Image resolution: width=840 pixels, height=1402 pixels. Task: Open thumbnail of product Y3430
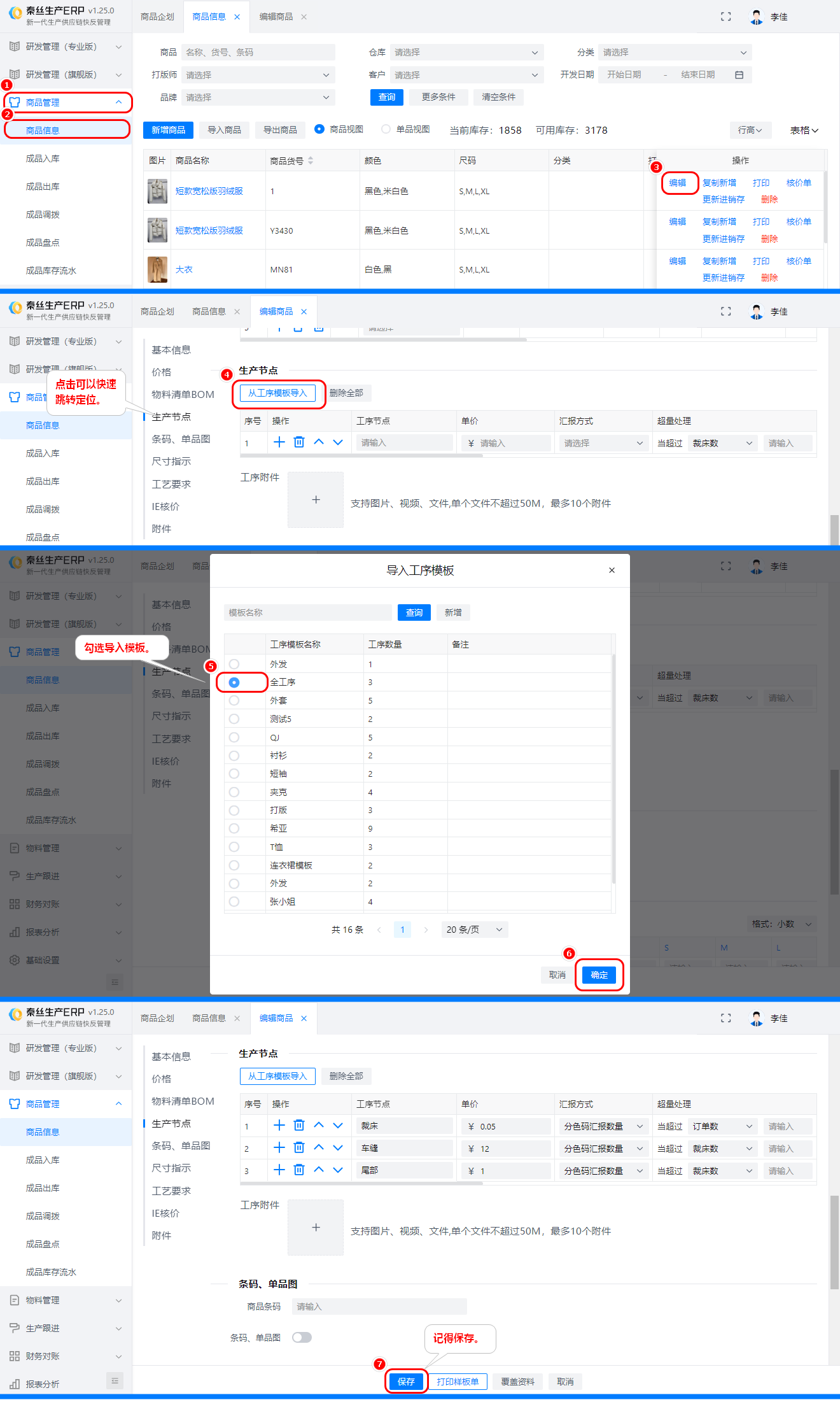[157, 230]
